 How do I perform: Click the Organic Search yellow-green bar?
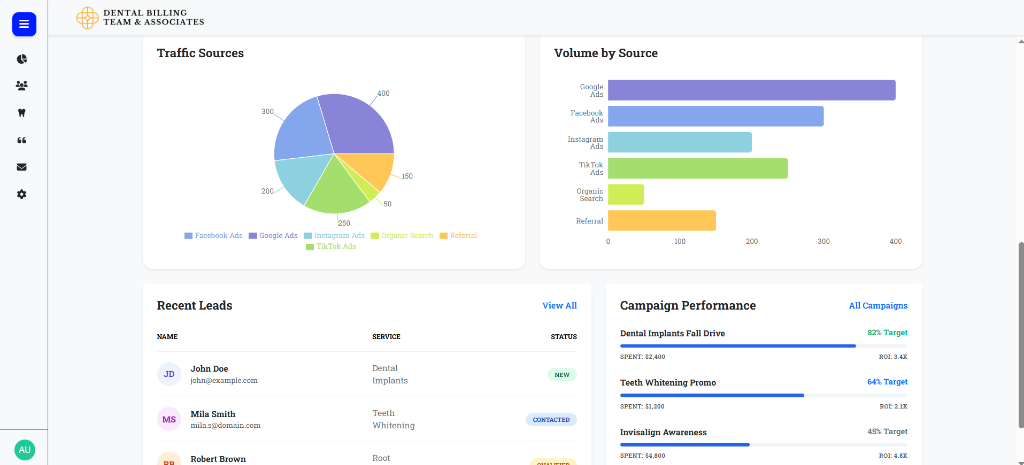[626, 195]
